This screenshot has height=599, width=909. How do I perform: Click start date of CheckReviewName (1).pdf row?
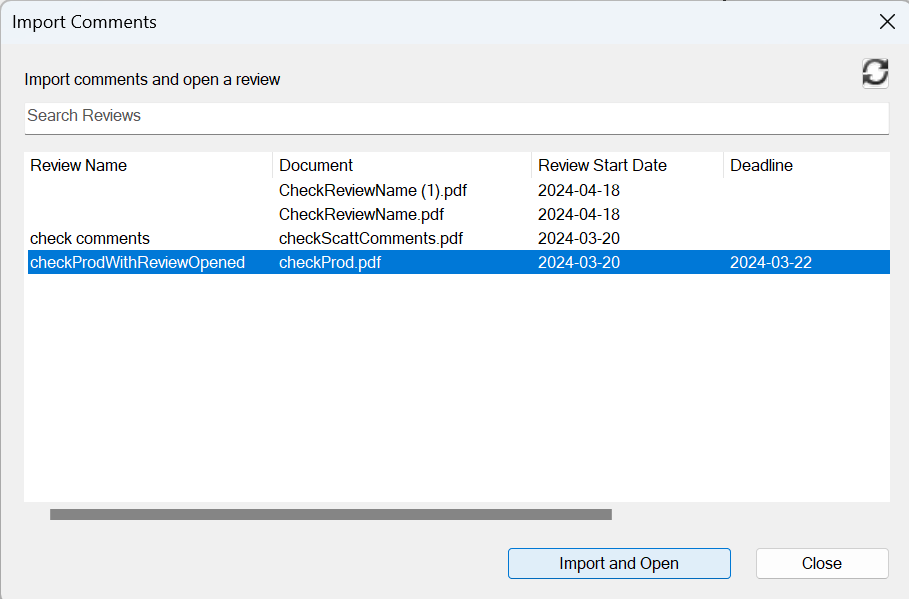pyautogui.click(x=579, y=190)
